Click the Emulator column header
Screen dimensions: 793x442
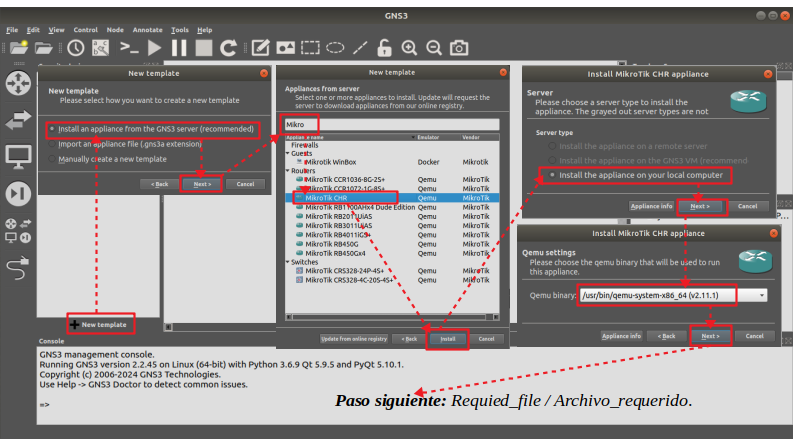(438, 138)
